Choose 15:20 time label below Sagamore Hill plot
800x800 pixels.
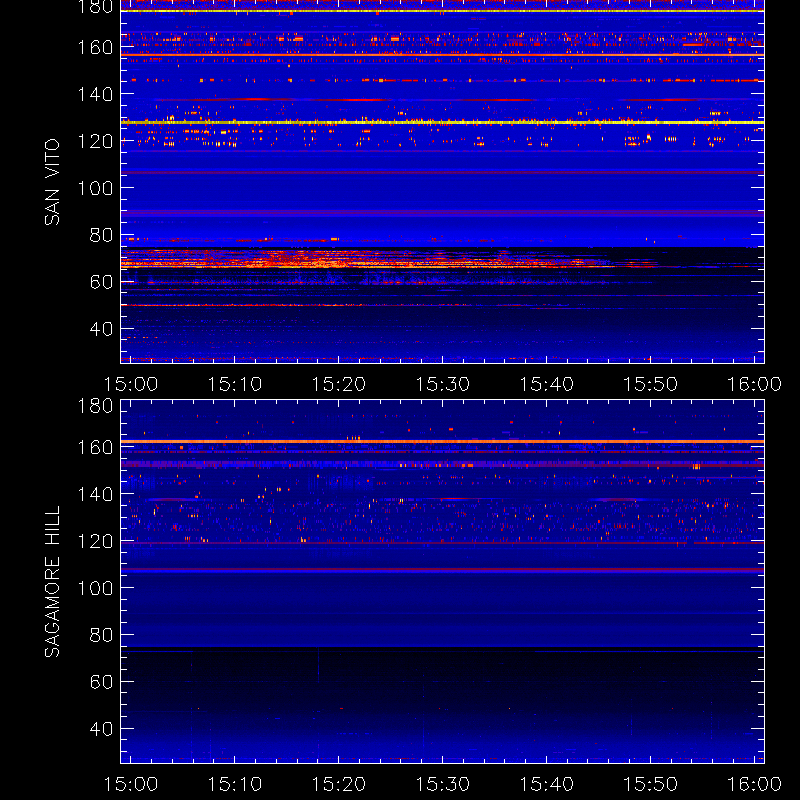tap(339, 784)
